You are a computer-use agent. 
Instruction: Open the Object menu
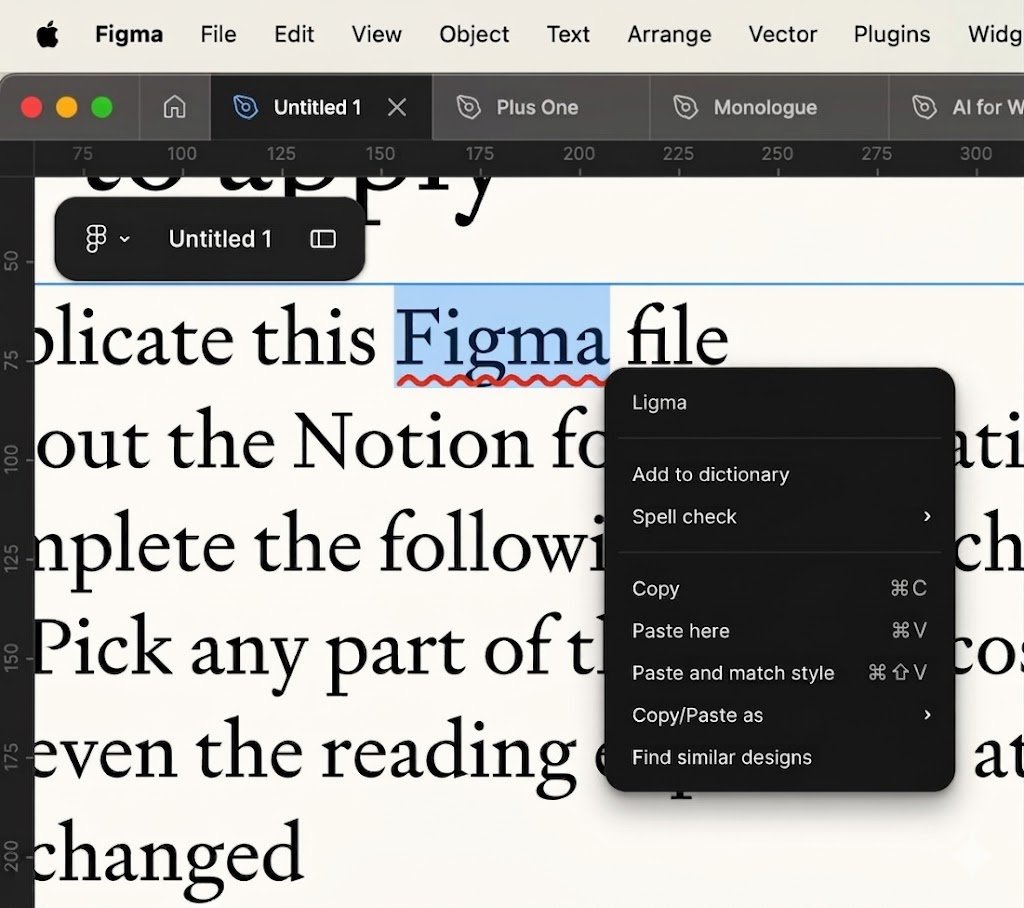point(473,34)
